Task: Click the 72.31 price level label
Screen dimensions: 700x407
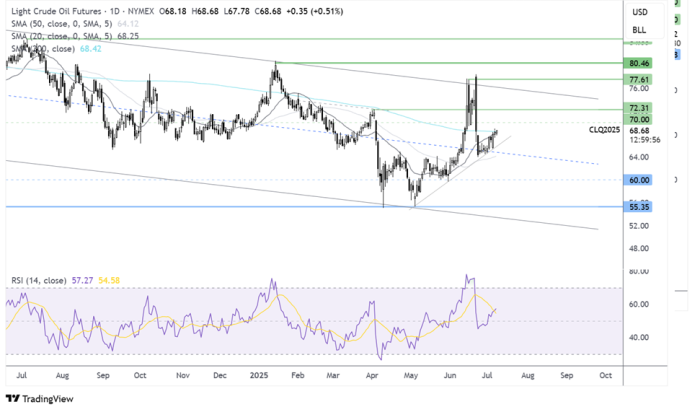Action: pos(639,108)
